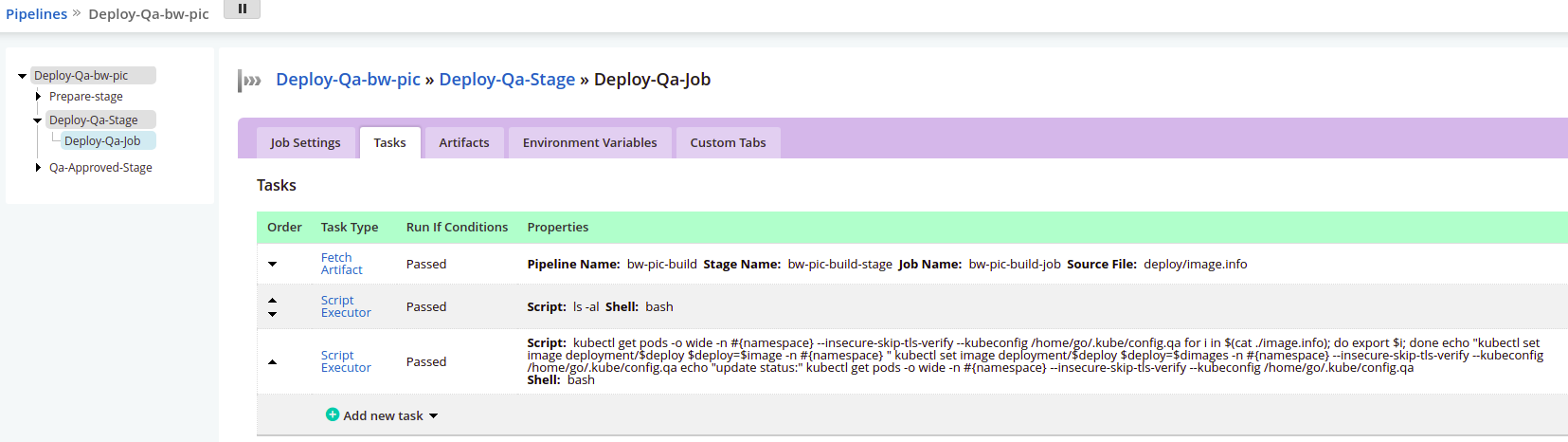
Task: Switch to the Job Settings tab
Action: (305, 143)
